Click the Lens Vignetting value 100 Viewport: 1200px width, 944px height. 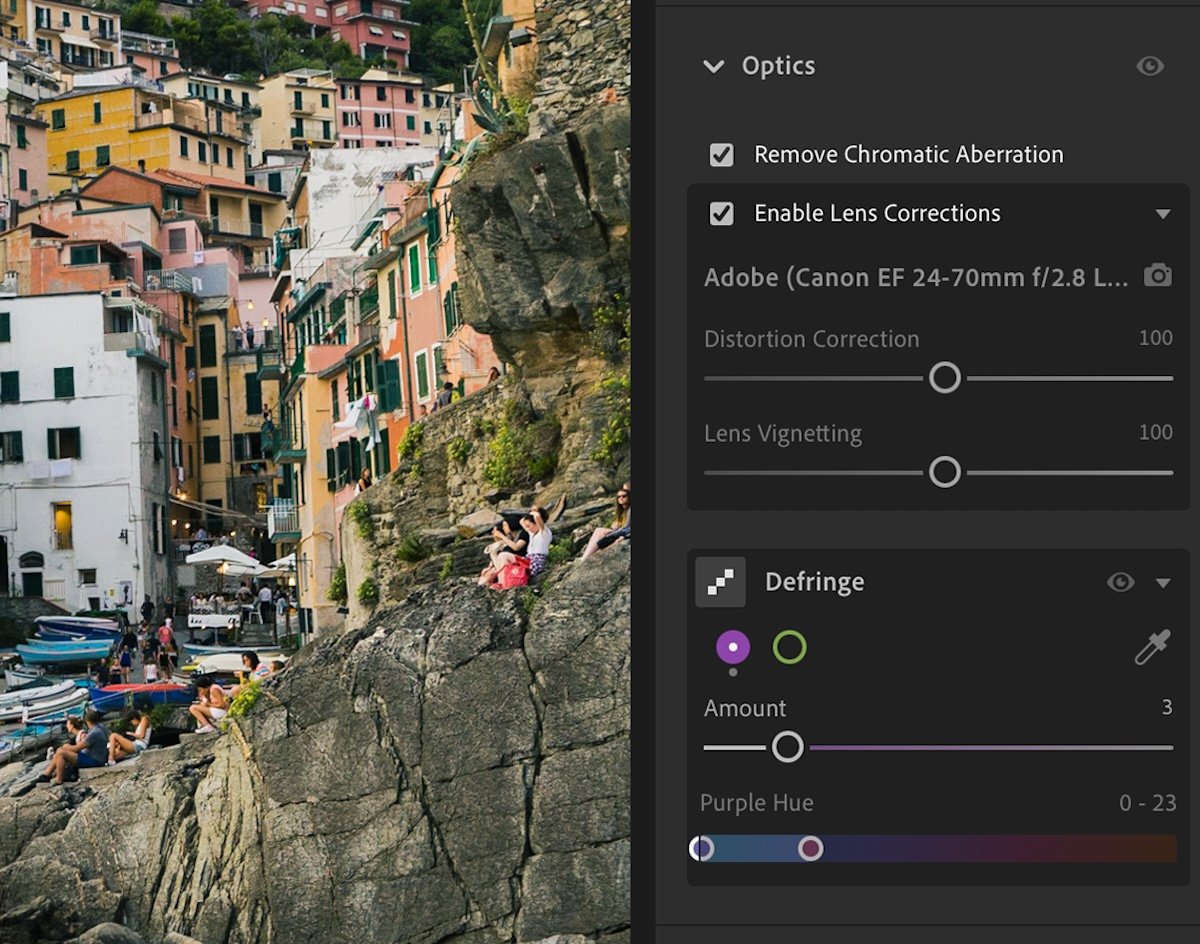click(x=1155, y=432)
